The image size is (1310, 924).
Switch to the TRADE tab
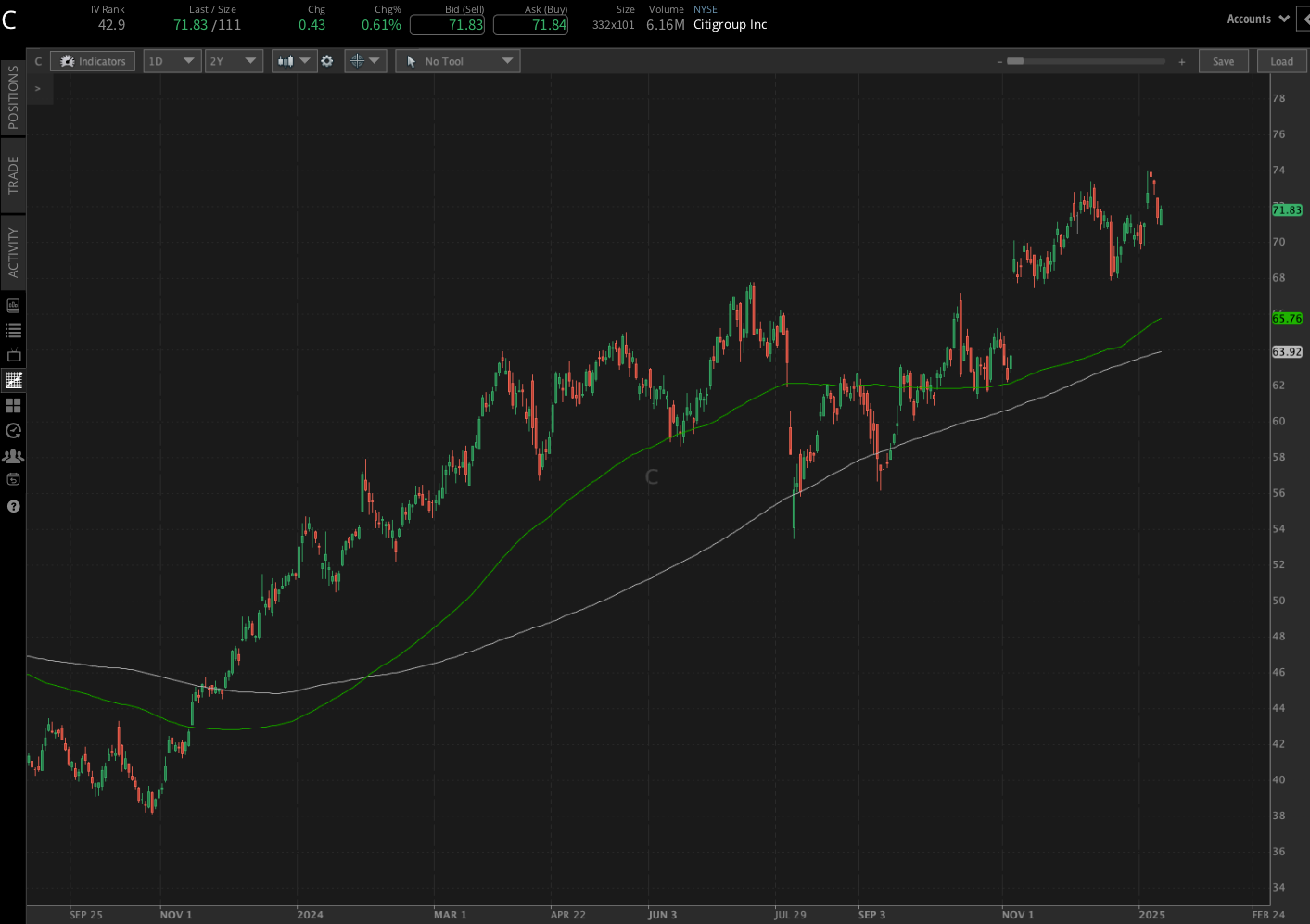[x=13, y=174]
